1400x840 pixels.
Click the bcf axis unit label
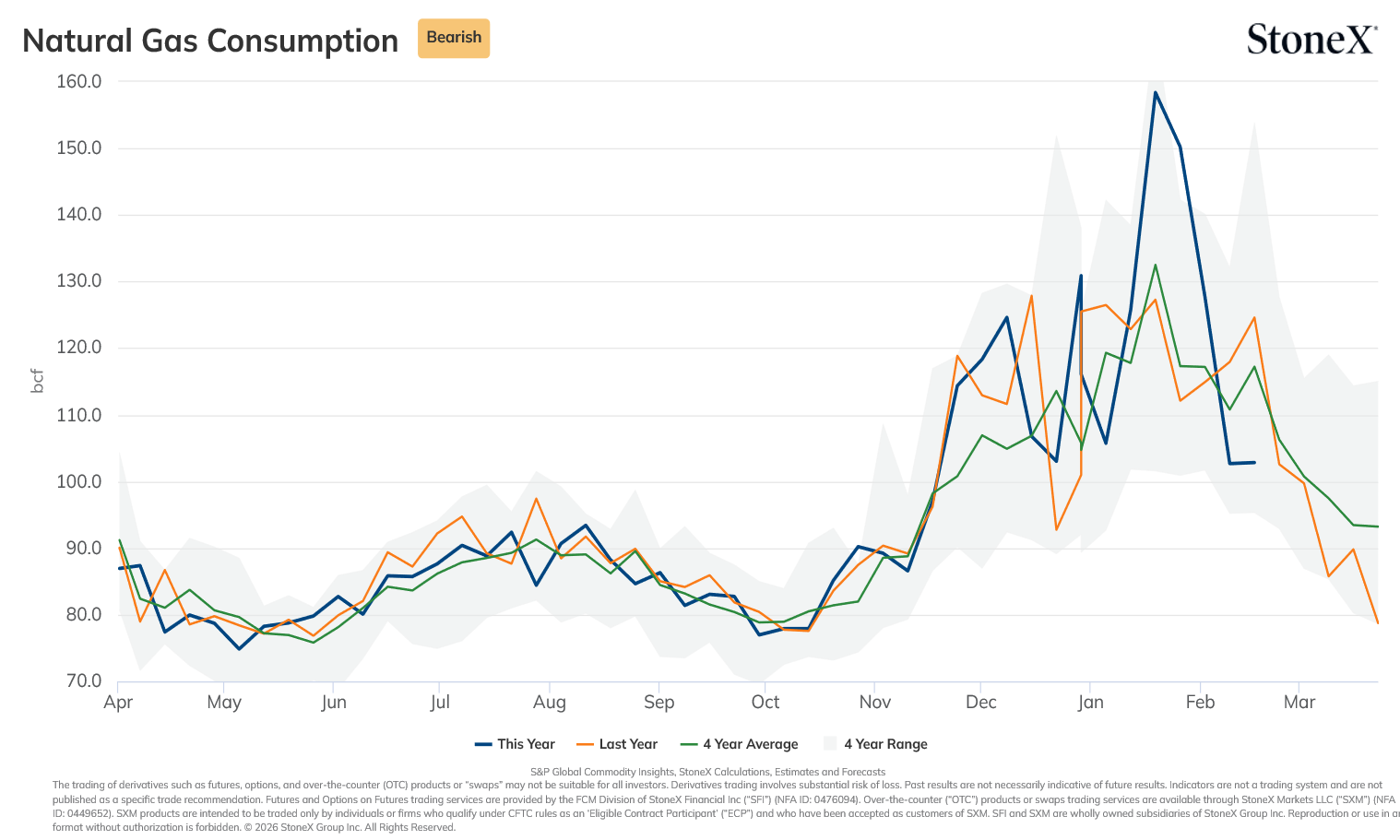[38, 381]
